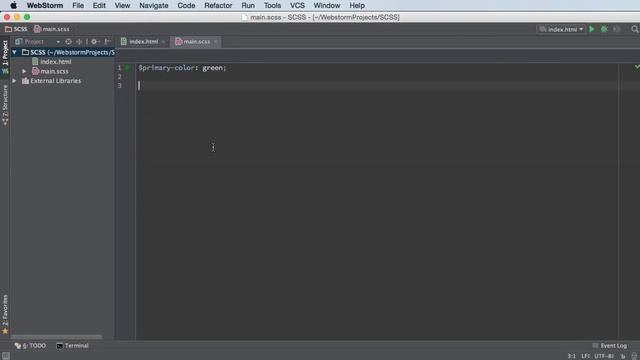Toggle tool window buttons at bottom-left corner
The image size is (640, 360).
click(6, 356)
